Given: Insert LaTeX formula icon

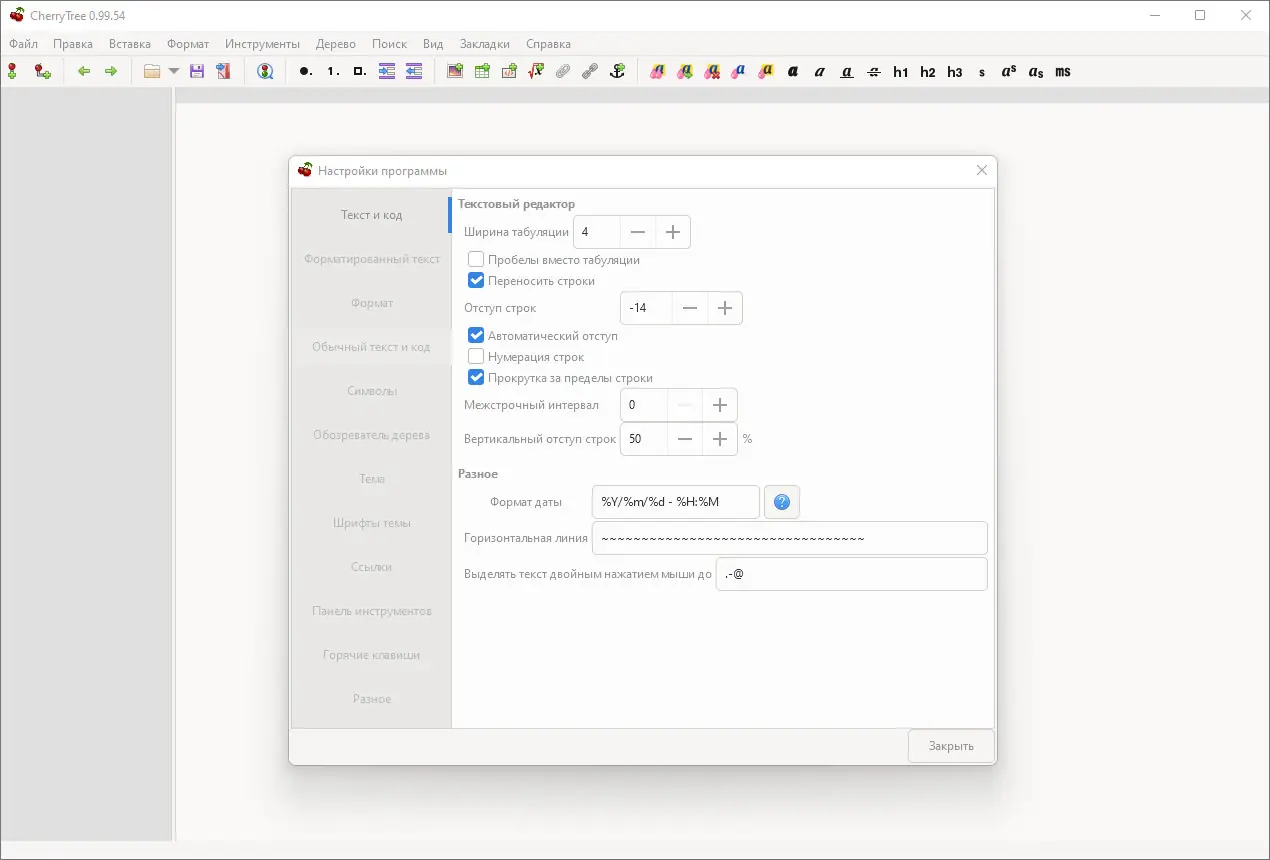Looking at the screenshot, I should (536, 71).
